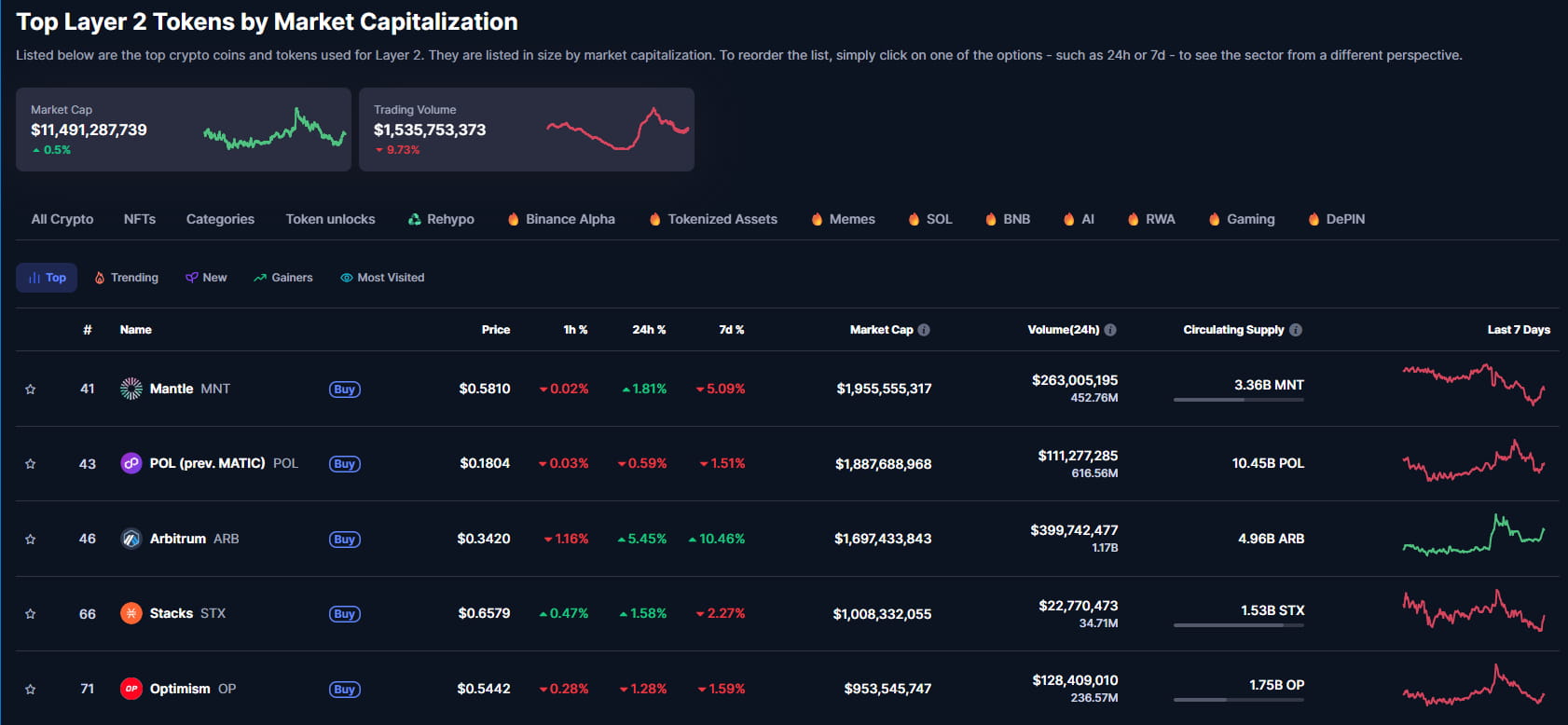The width and height of the screenshot is (1568, 725).
Task: Click Mantle circulating supply progress bar
Action: click(x=1239, y=400)
